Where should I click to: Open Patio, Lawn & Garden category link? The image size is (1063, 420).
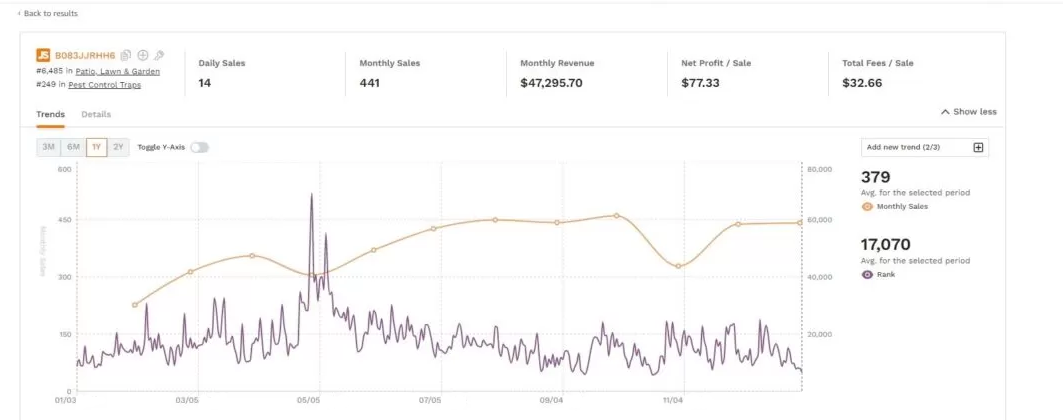point(117,71)
